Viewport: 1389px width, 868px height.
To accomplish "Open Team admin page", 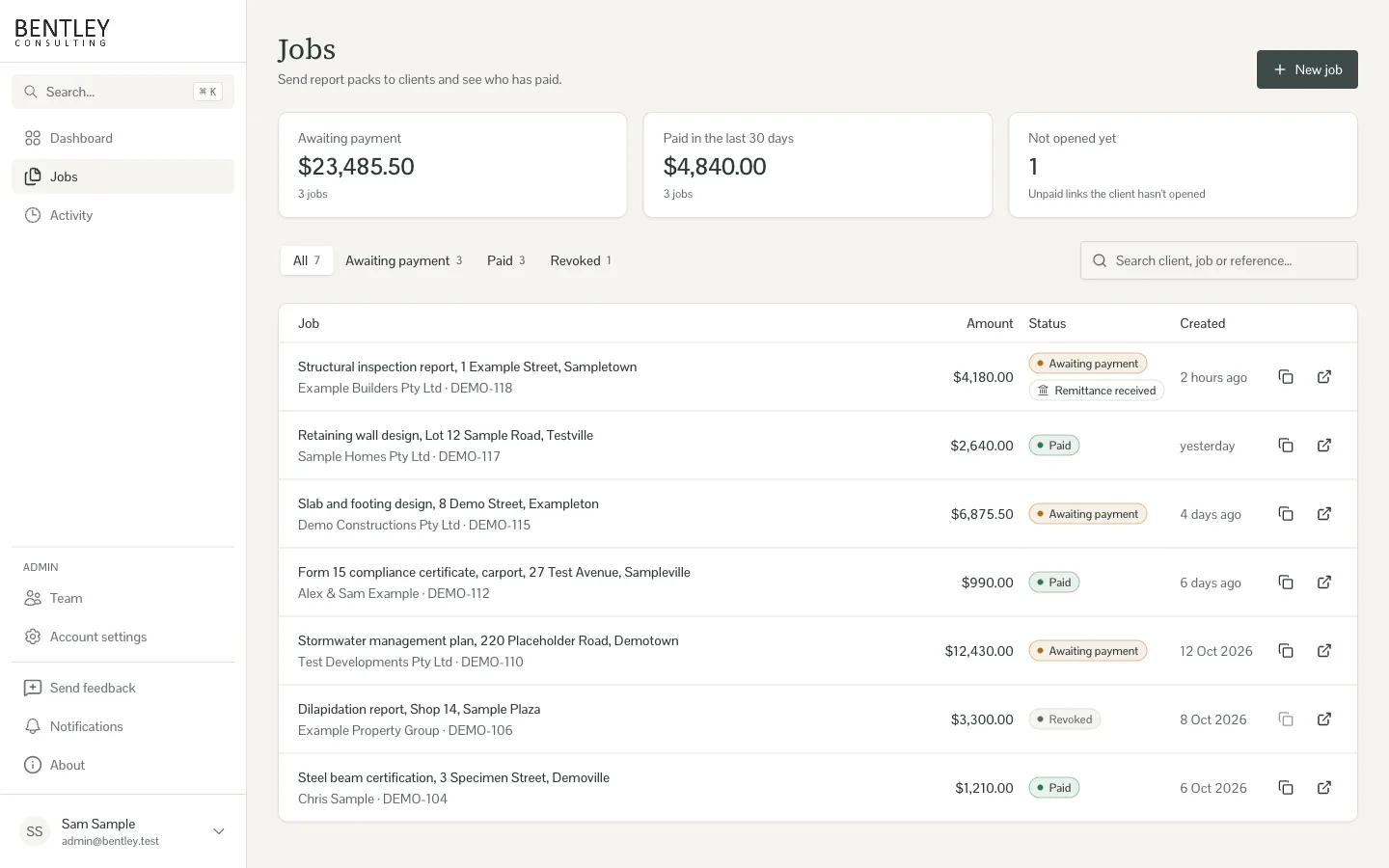I will (x=123, y=598).
